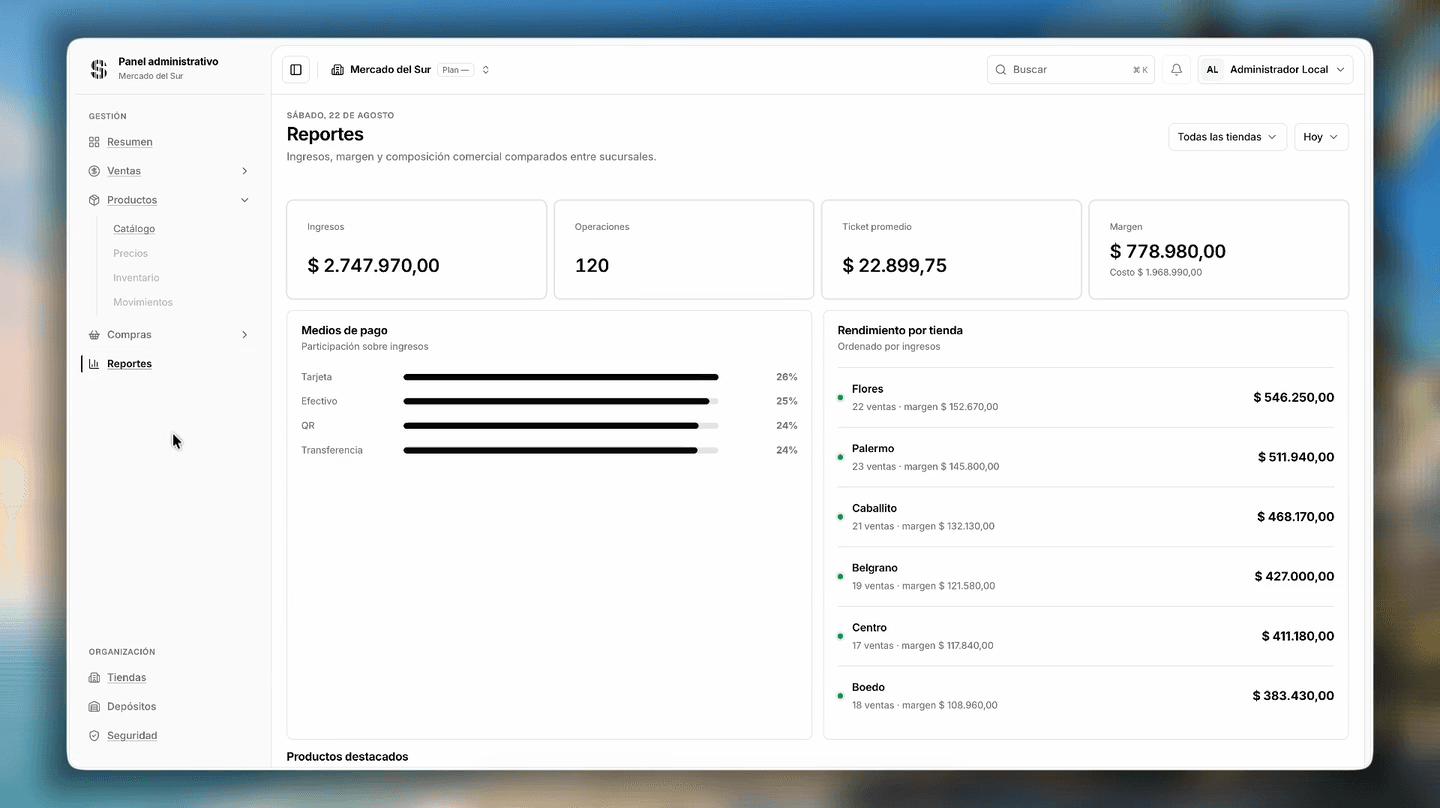Expand the Ventas submenu chevron
The image size is (1440, 808).
coord(245,171)
